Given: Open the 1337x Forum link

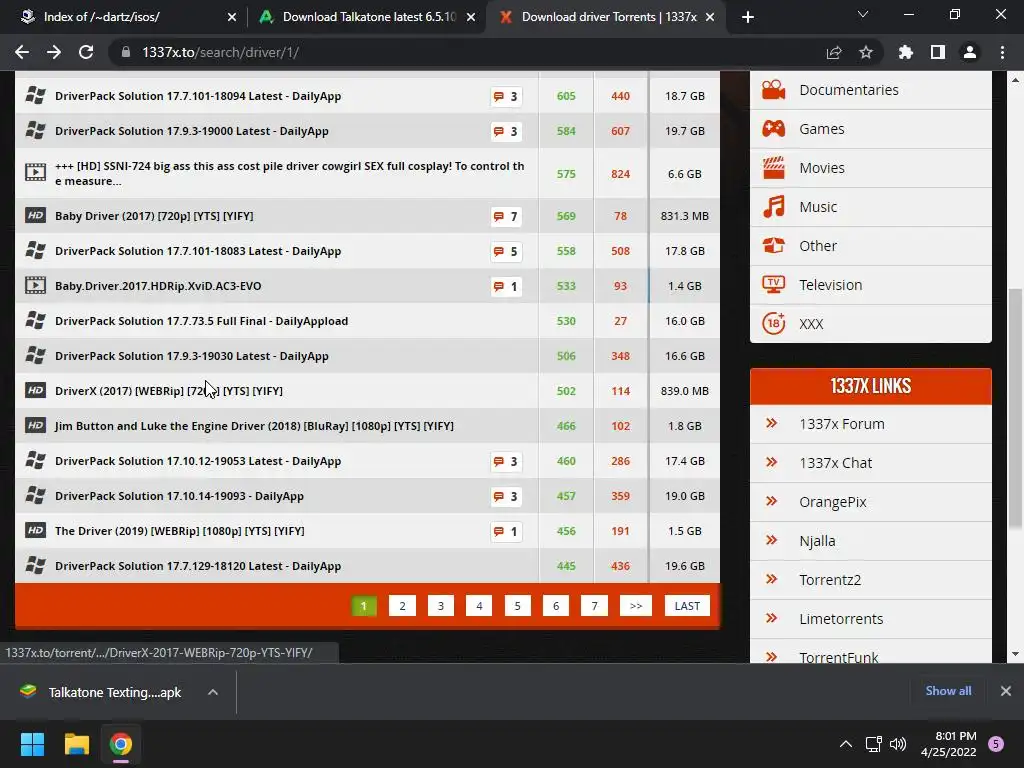Looking at the screenshot, I should click(842, 424).
